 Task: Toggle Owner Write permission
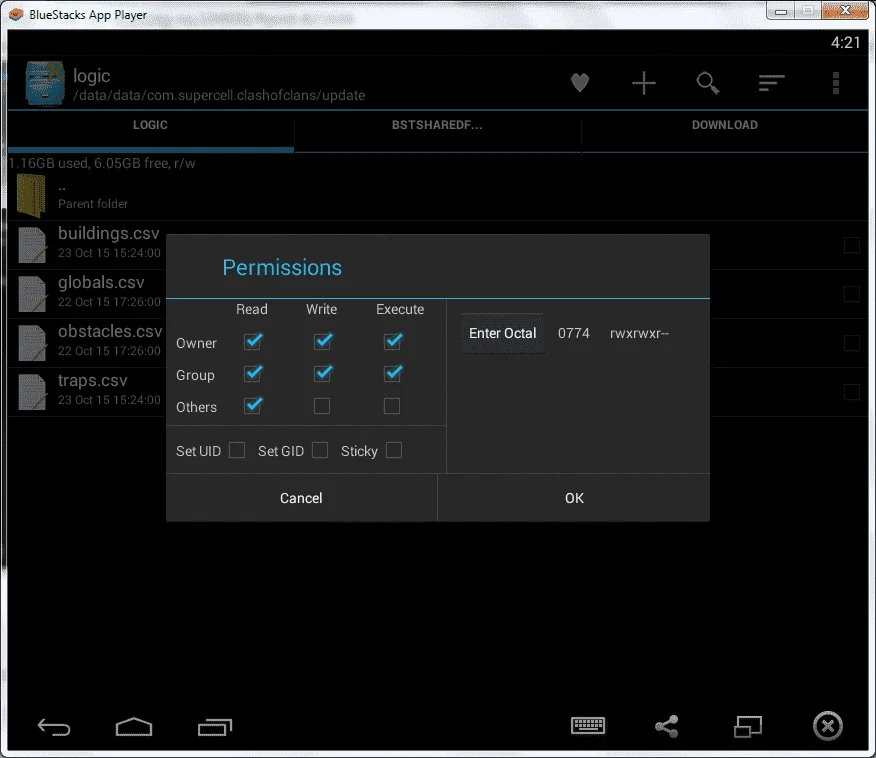(x=323, y=341)
